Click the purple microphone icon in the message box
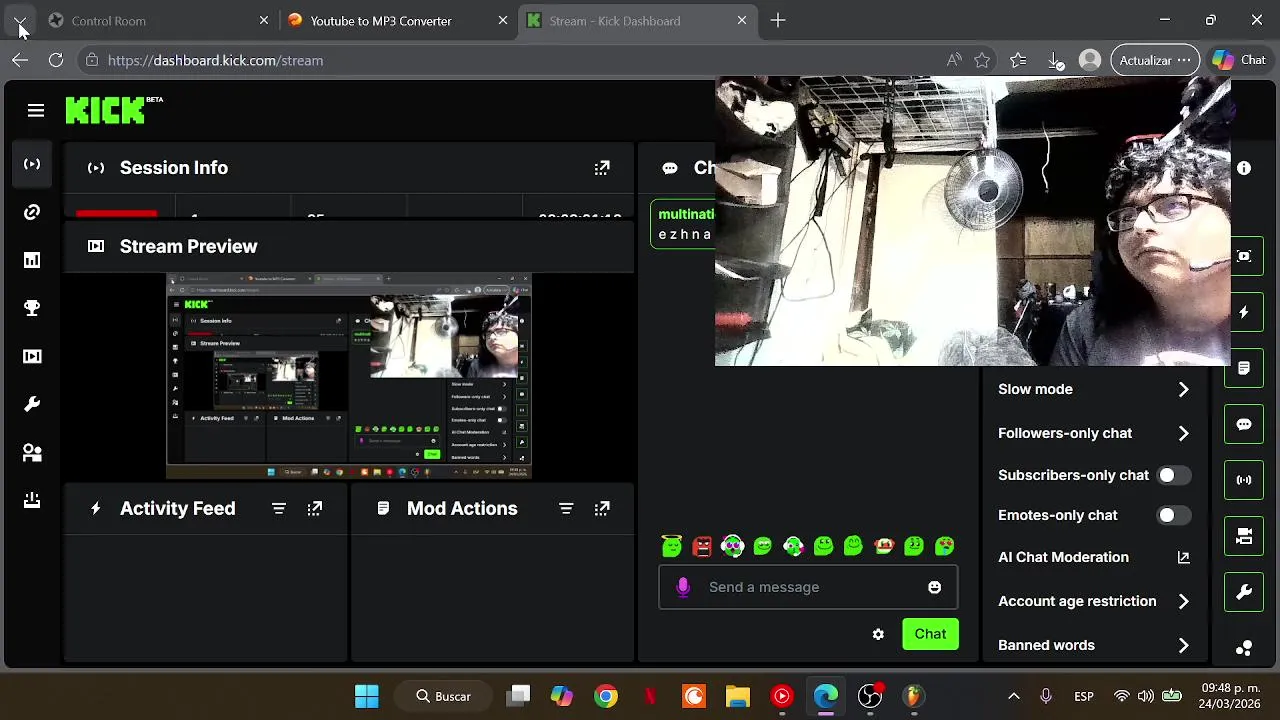1280x720 pixels. [683, 588]
